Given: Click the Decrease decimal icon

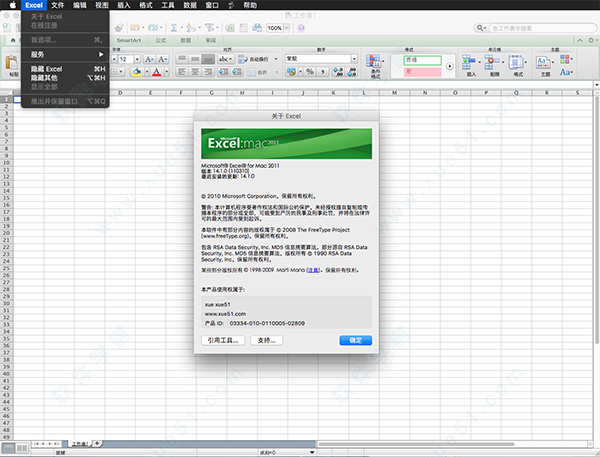Looking at the screenshot, I should 352,72.
